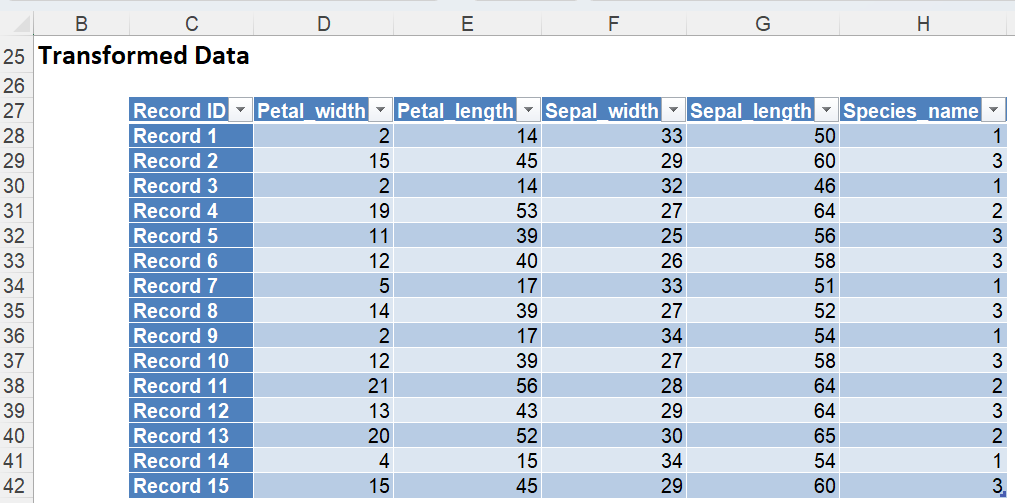Select the Record 10 row label cell
The width and height of the screenshot is (1015, 503).
click(191, 361)
